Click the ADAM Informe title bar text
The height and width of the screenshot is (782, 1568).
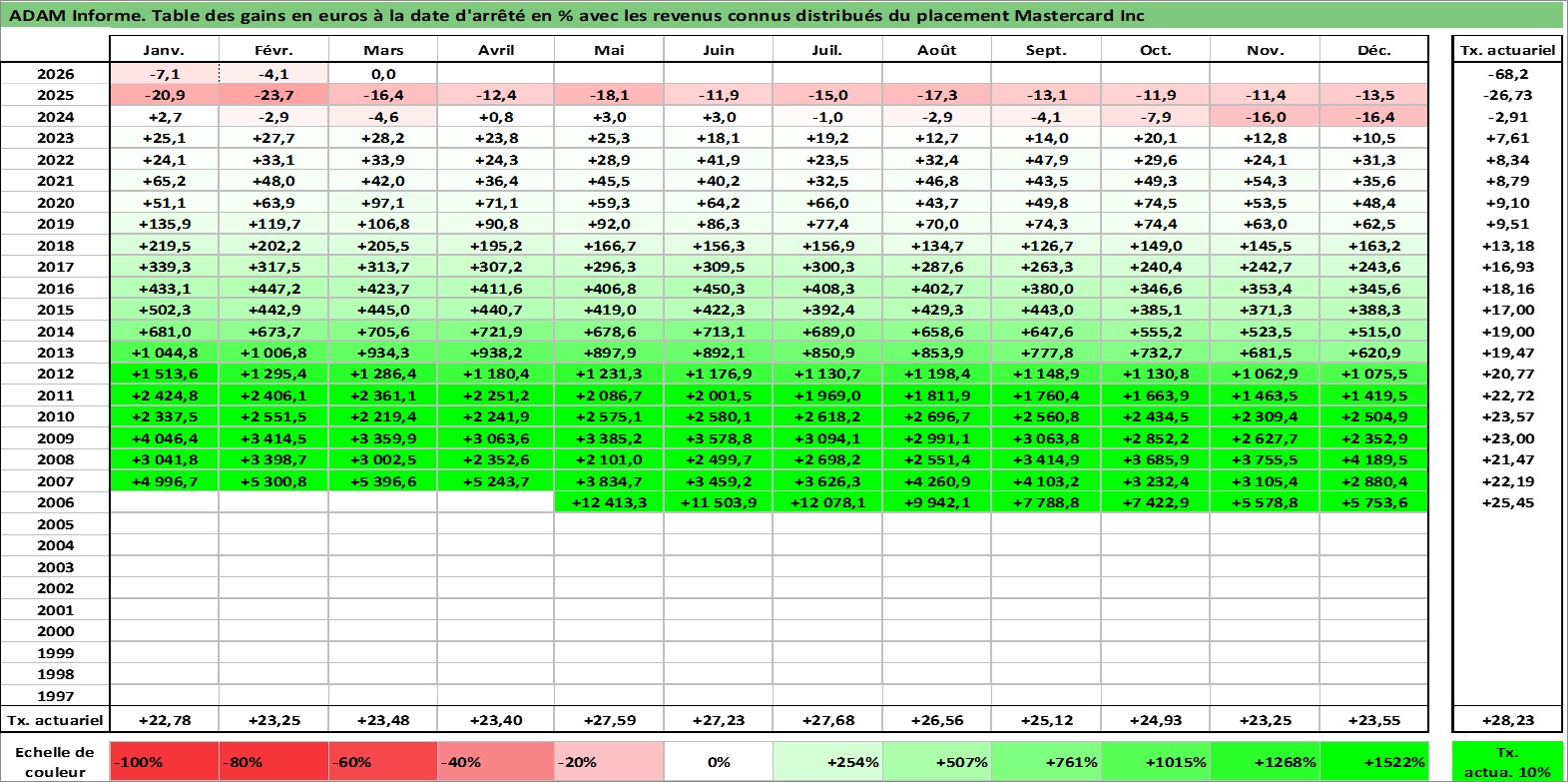click(x=577, y=15)
